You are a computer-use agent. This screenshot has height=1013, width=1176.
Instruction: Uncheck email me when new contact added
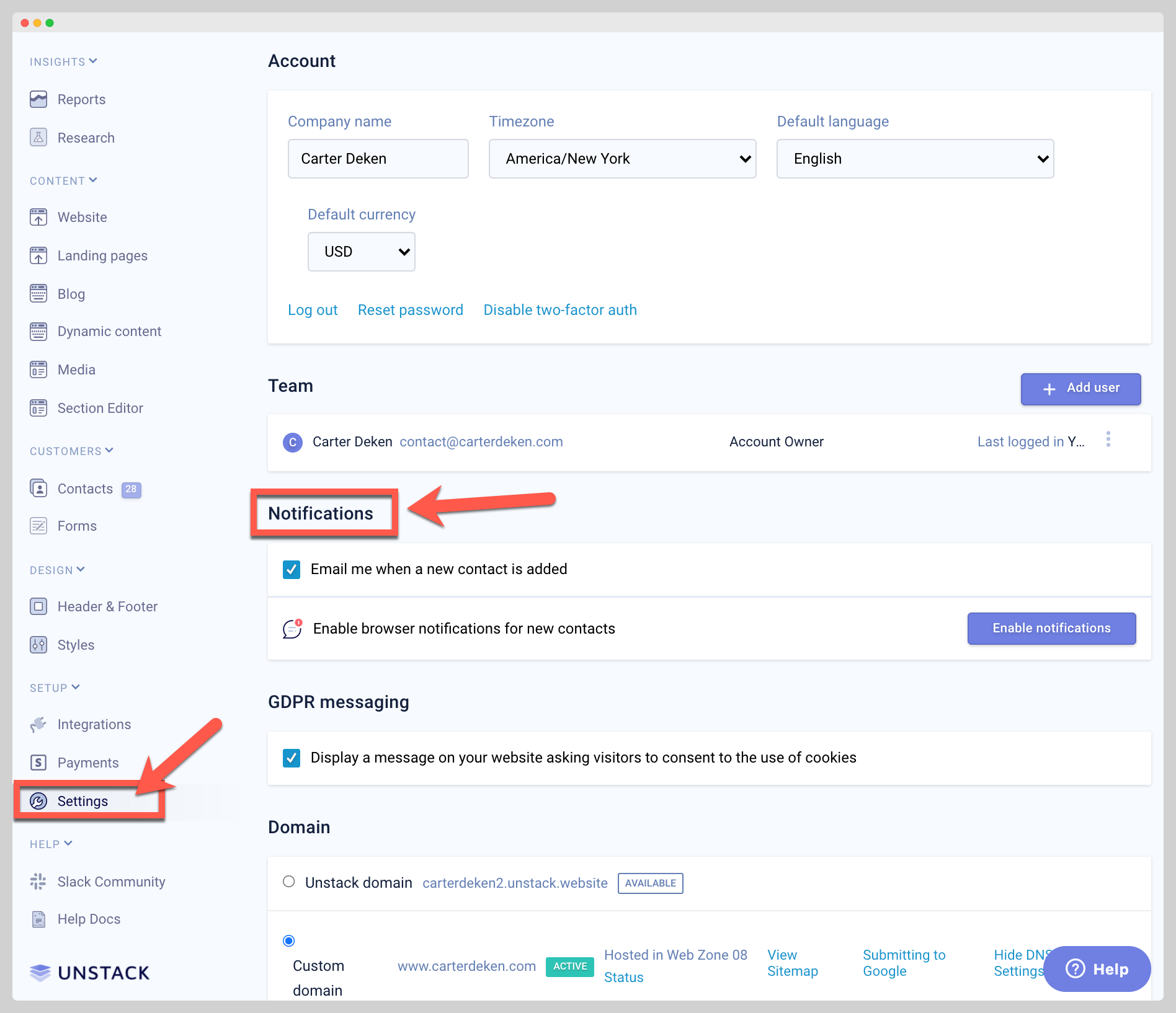tap(292, 569)
